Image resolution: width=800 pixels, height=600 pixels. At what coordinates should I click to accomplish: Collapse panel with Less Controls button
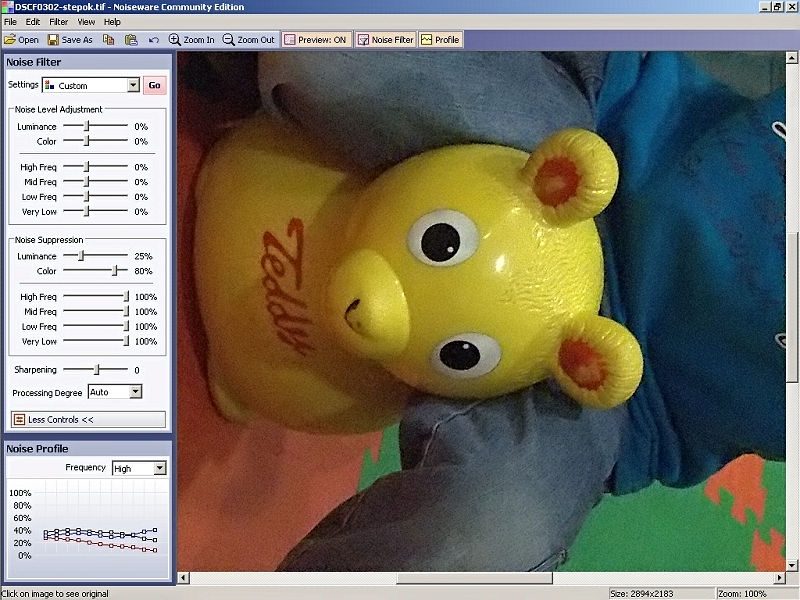(x=88, y=419)
